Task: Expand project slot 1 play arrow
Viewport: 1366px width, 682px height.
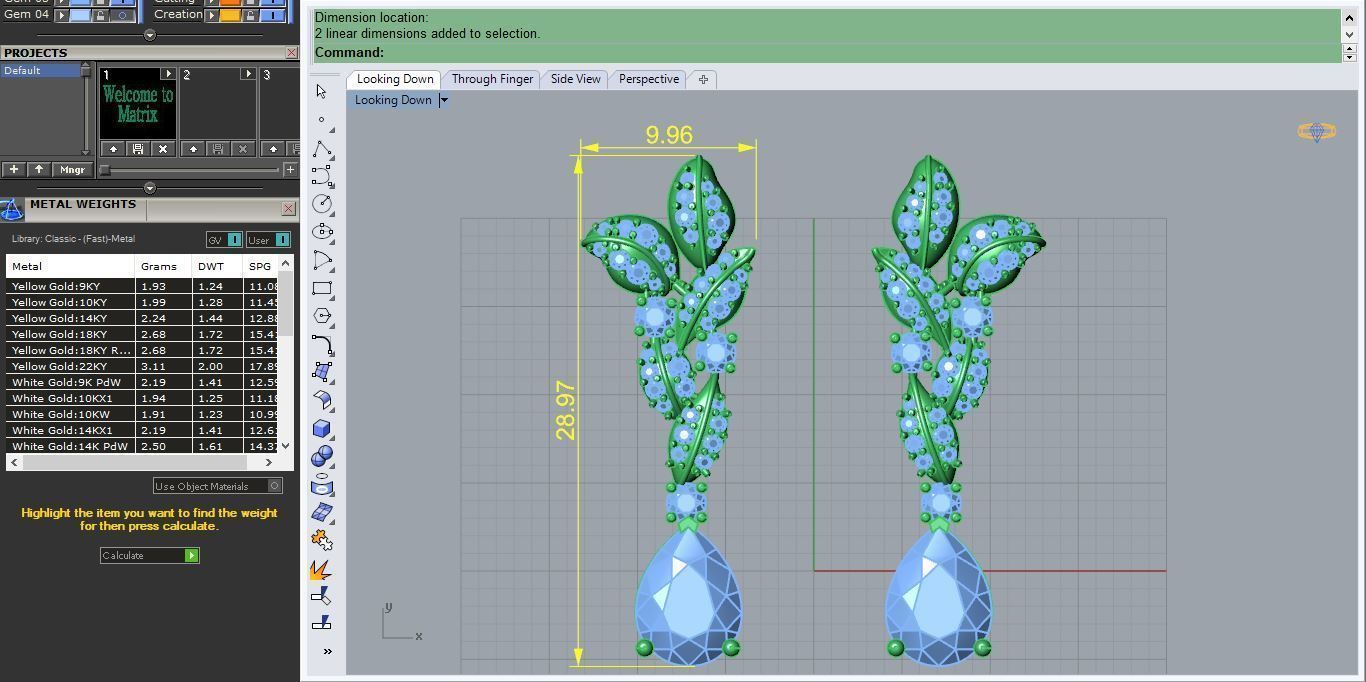Action: pyautogui.click(x=168, y=74)
